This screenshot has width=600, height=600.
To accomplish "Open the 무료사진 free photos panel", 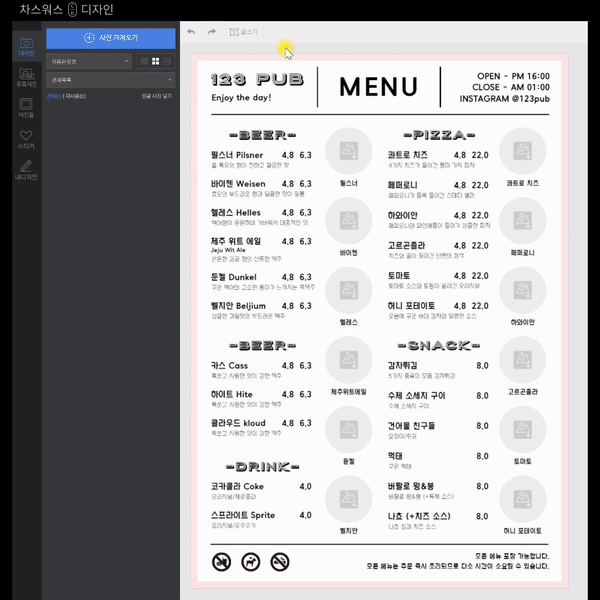I will 26,77.
